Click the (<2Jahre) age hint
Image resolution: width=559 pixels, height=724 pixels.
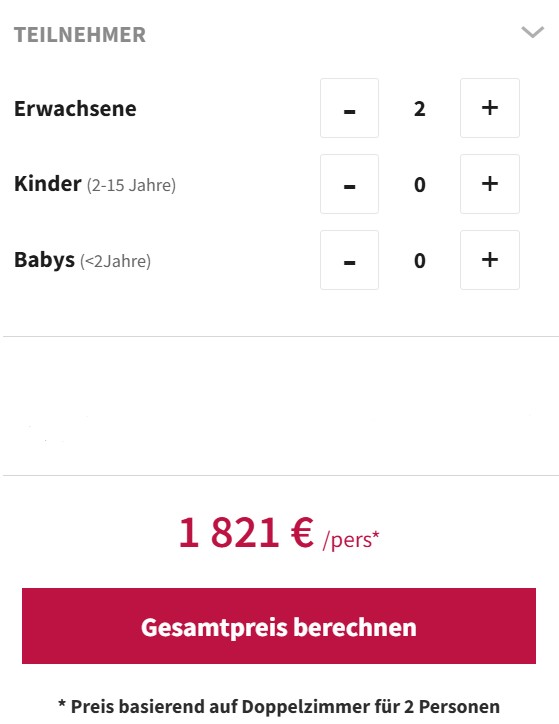coord(115,261)
